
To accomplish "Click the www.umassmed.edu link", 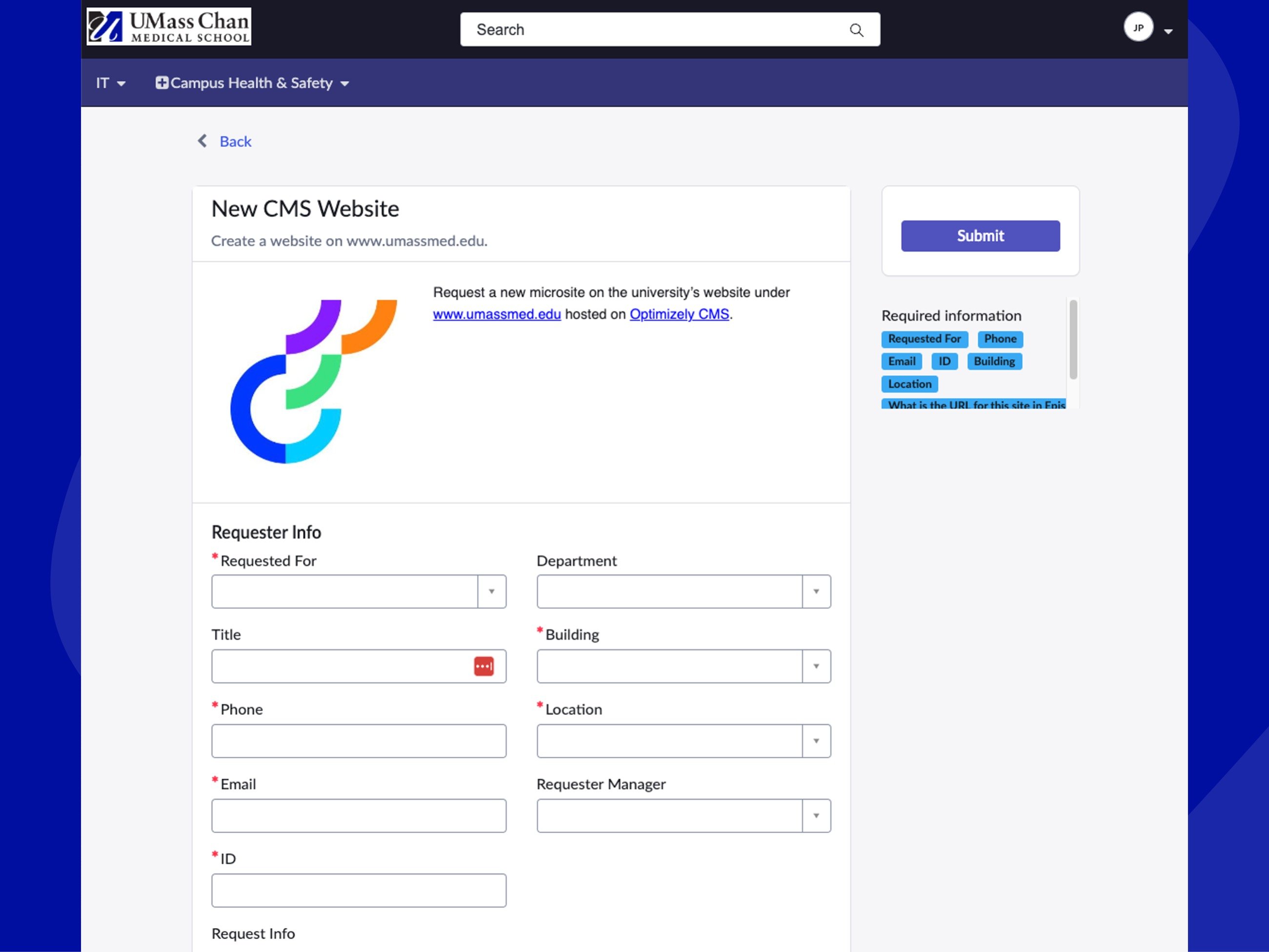I will coord(497,314).
